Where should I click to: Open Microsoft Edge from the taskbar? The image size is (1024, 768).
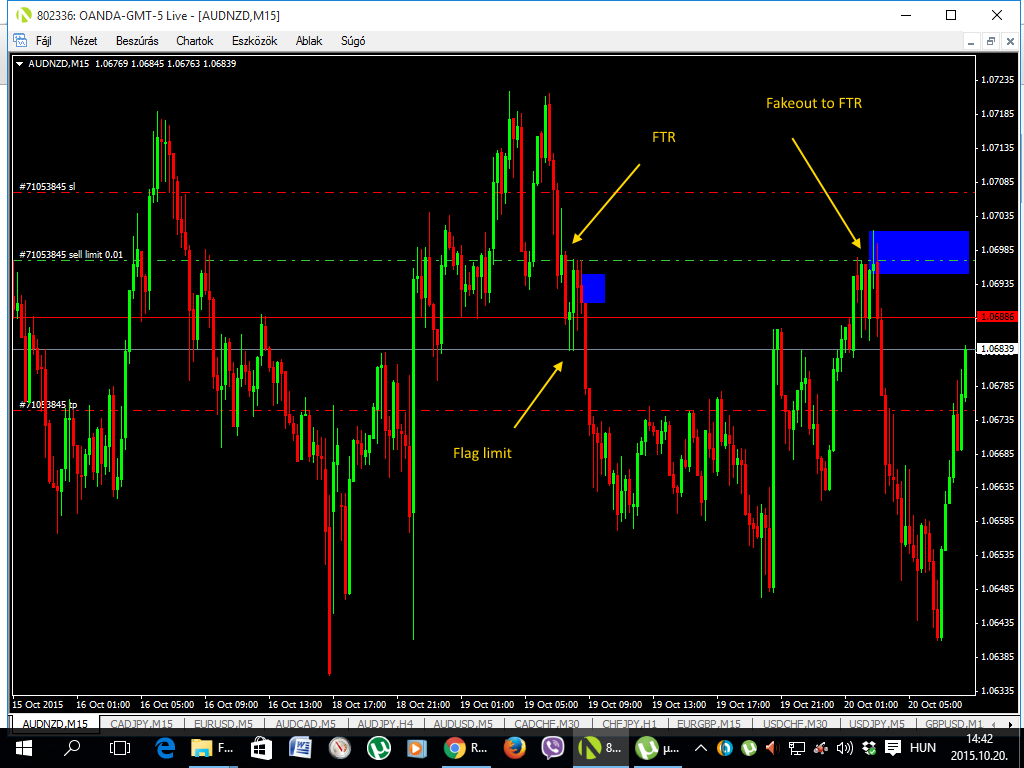click(166, 747)
